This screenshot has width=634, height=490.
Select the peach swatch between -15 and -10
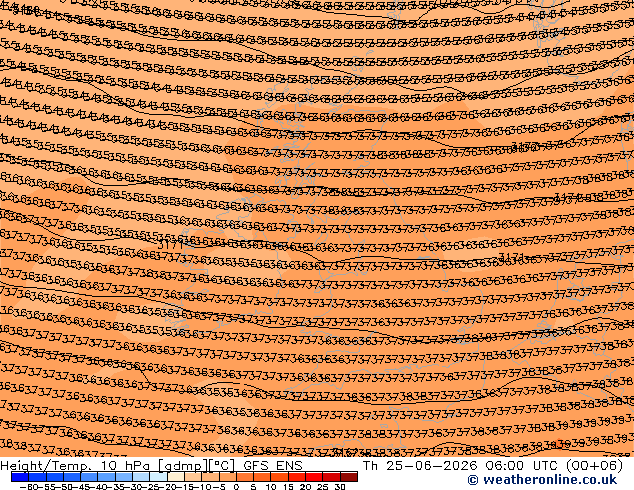point(193,477)
